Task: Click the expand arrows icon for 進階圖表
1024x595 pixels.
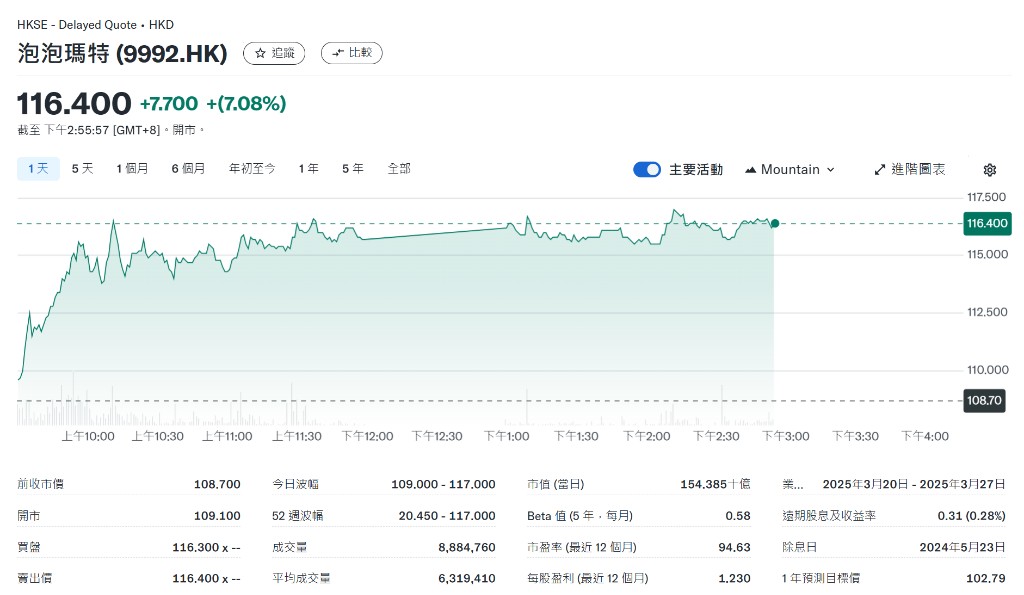Action: [x=880, y=170]
